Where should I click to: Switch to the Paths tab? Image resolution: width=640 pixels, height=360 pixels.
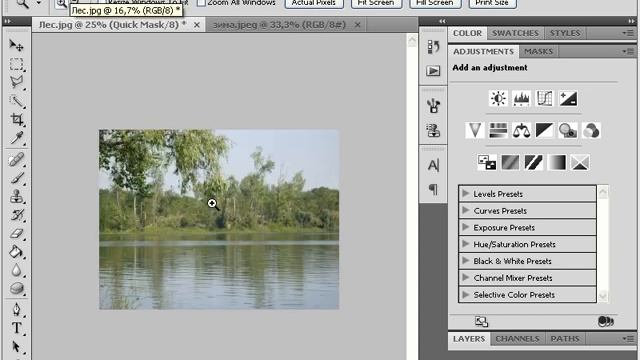click(x=565, y=339)
